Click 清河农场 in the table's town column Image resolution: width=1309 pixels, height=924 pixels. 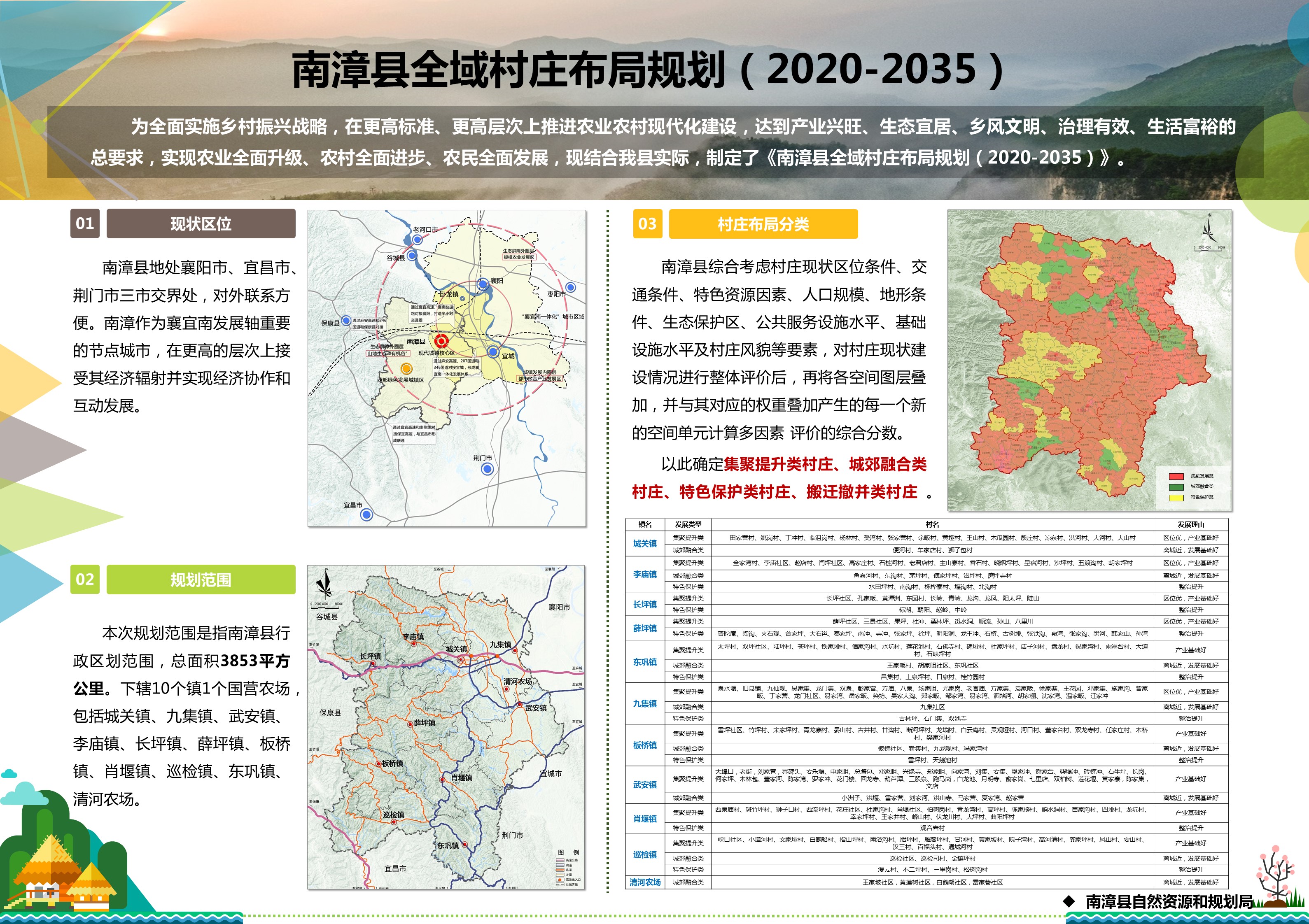tap(645, 882)
